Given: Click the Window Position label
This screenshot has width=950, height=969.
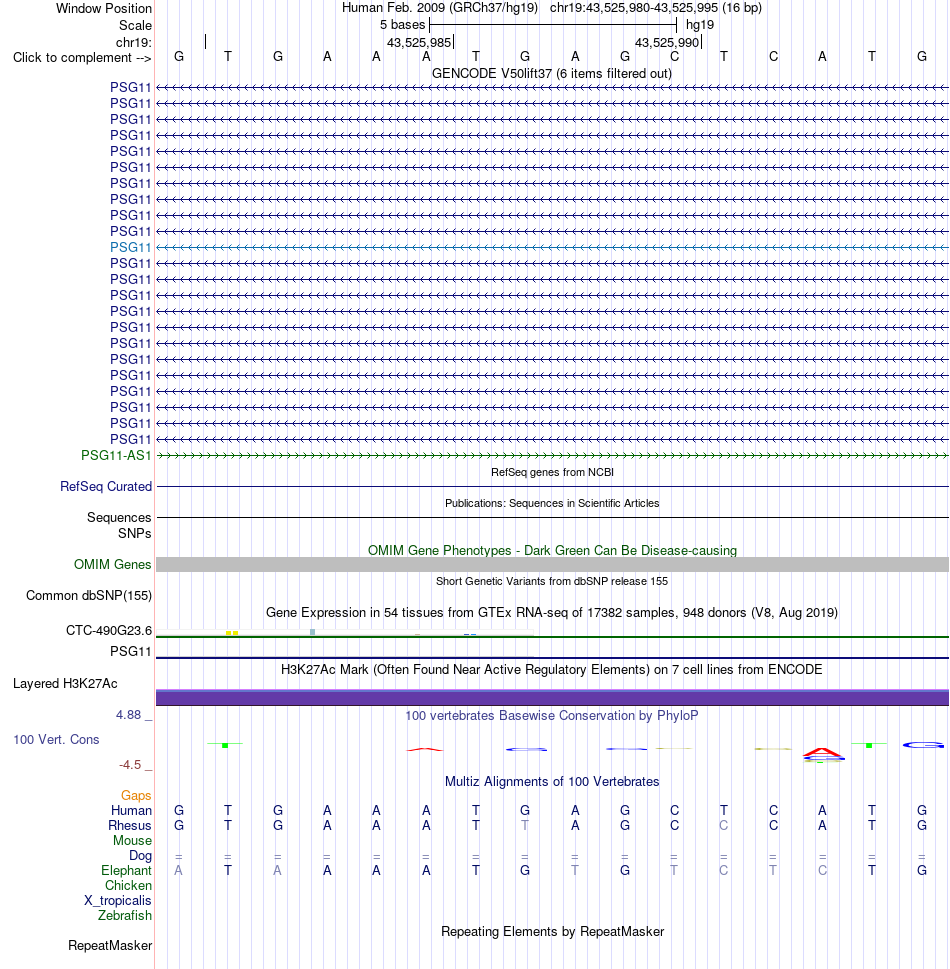Looking at the screenshot, I should click(x=104, y=9).
